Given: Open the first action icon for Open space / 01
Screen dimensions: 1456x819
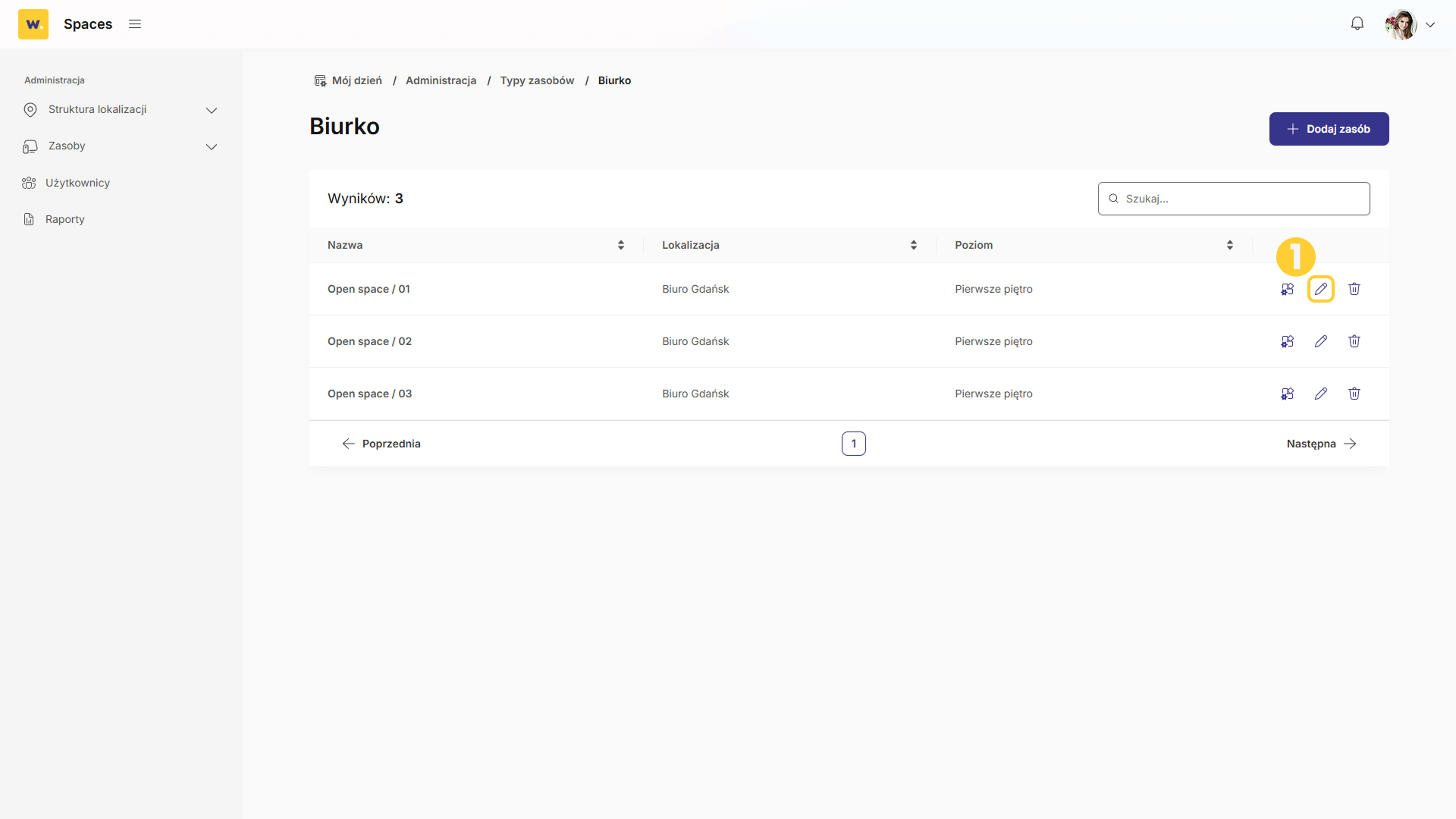Looking at the screenshot, I should click(x=1288, y=289).
